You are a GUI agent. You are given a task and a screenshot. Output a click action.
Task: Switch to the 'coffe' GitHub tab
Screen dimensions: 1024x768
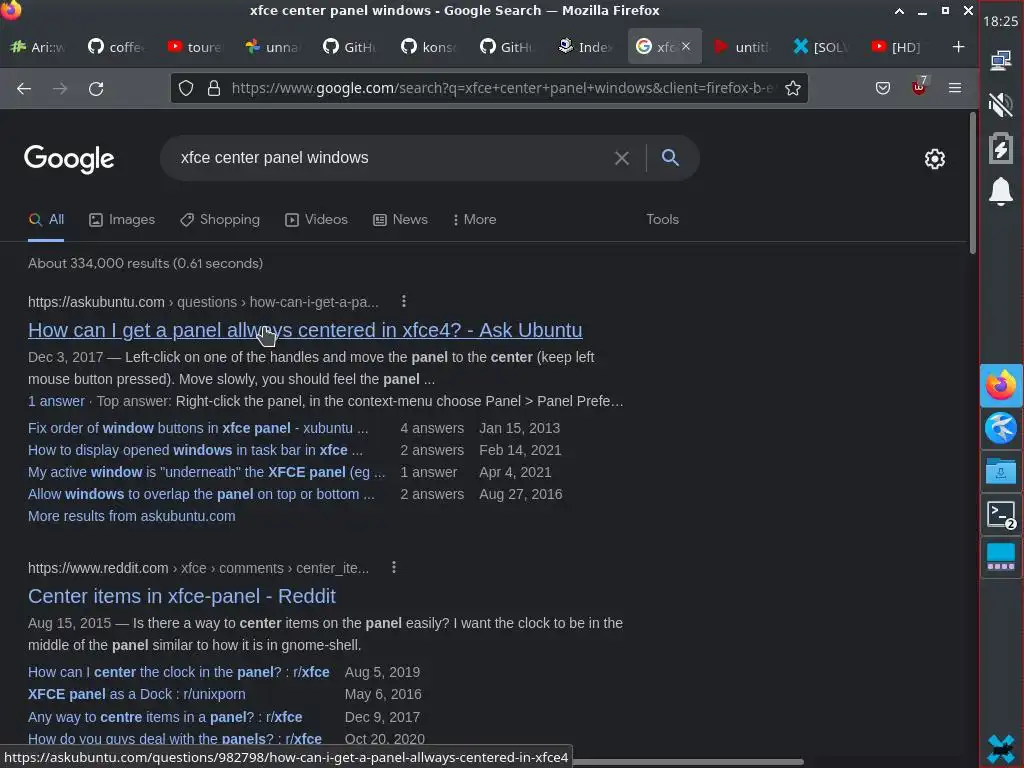(118, 47)
